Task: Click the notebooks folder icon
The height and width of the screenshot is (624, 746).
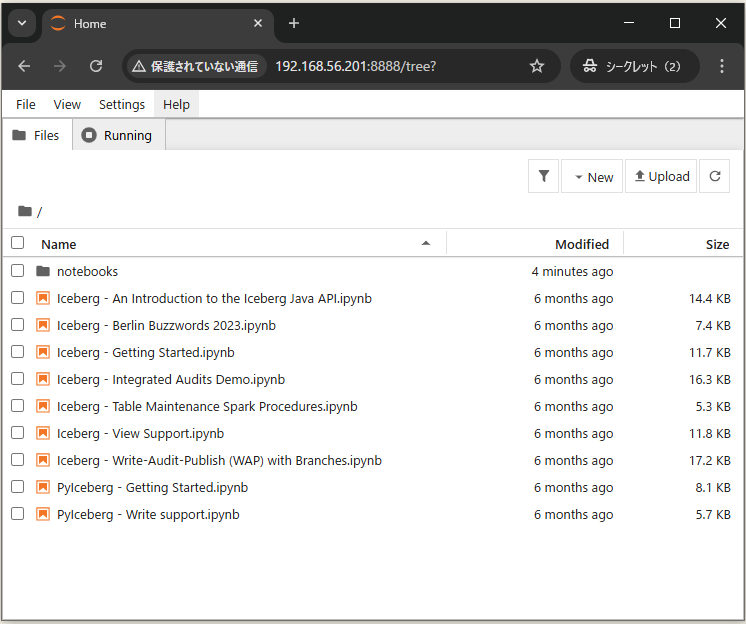Action: tap(43, 271)
